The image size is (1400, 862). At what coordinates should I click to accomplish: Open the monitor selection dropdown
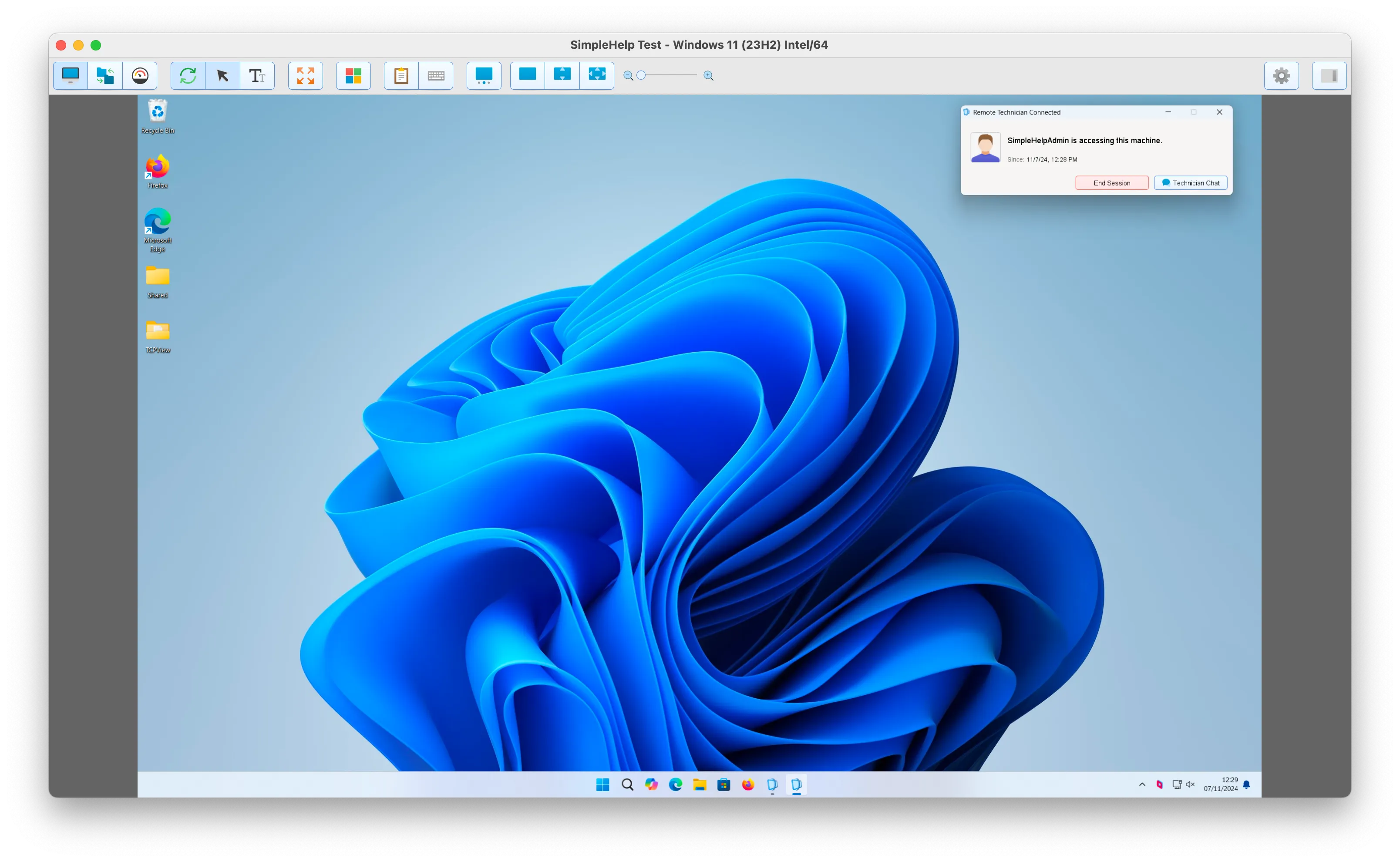(x=484, y=75)
